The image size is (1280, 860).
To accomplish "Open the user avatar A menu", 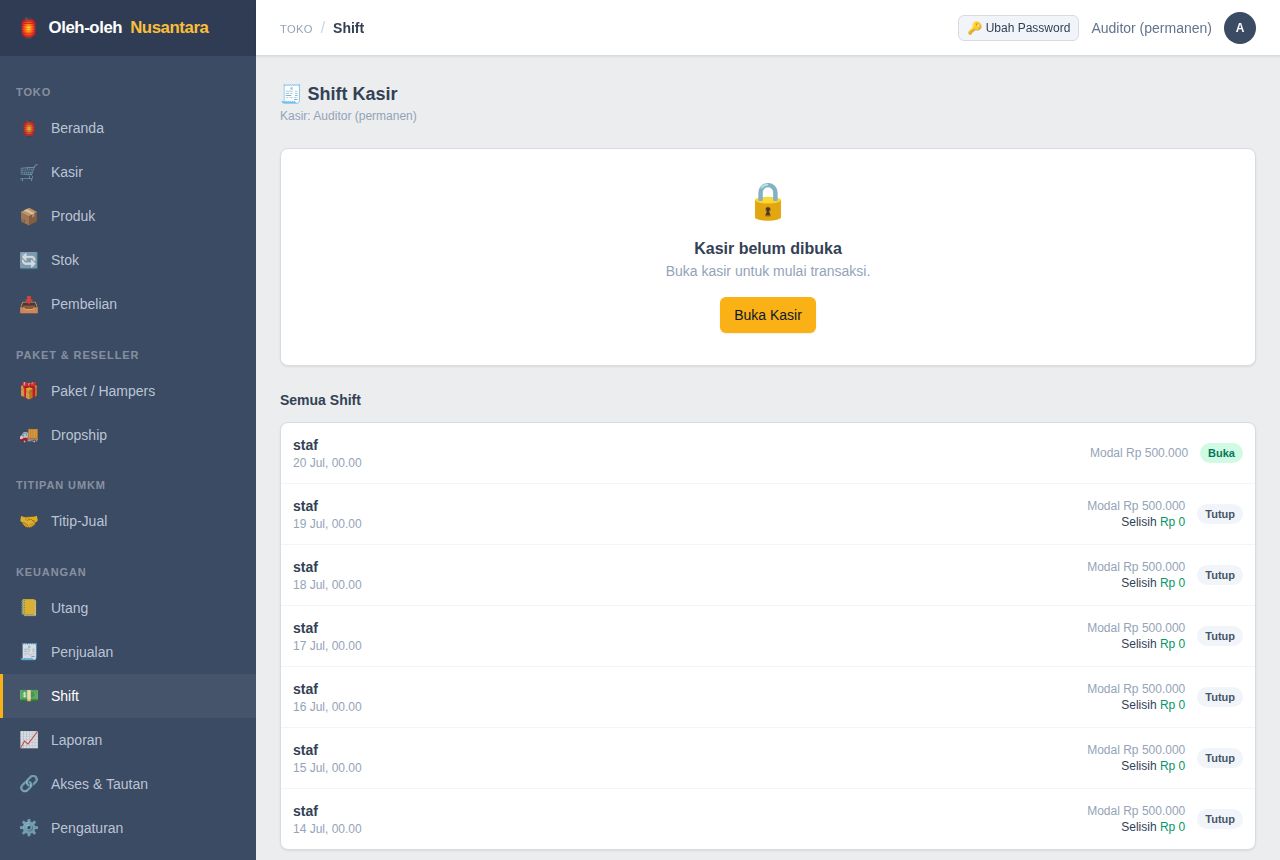I will pos(1240,28).
